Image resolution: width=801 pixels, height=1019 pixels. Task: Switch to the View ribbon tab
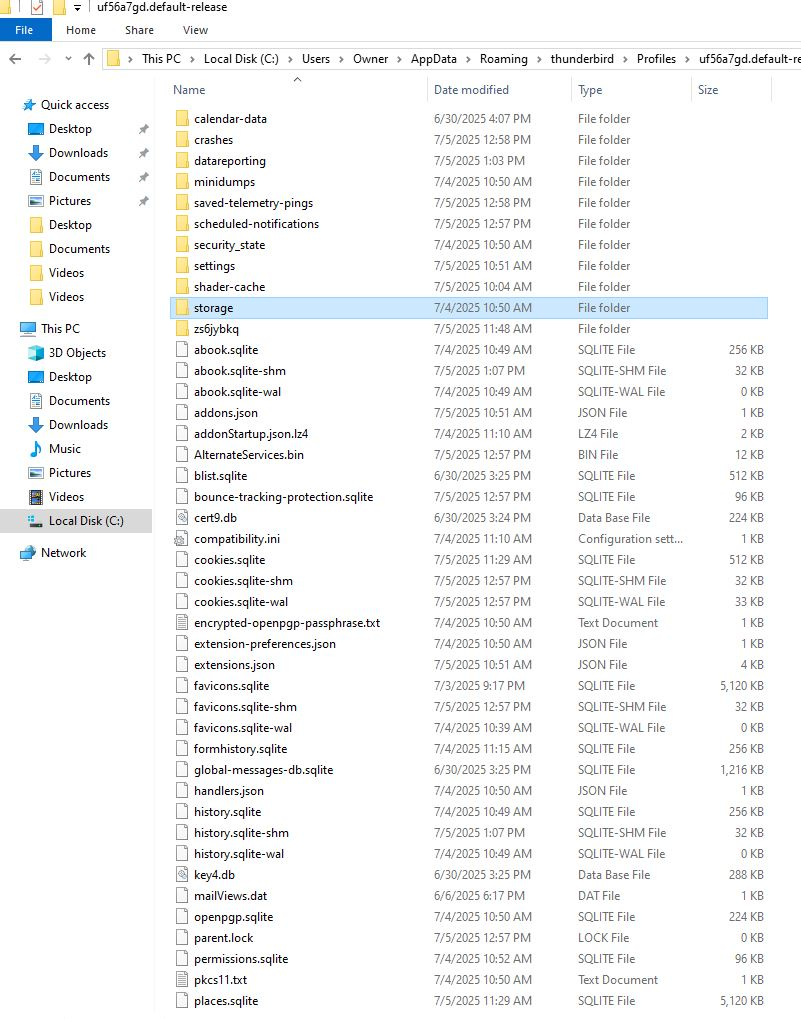point(195,30)
